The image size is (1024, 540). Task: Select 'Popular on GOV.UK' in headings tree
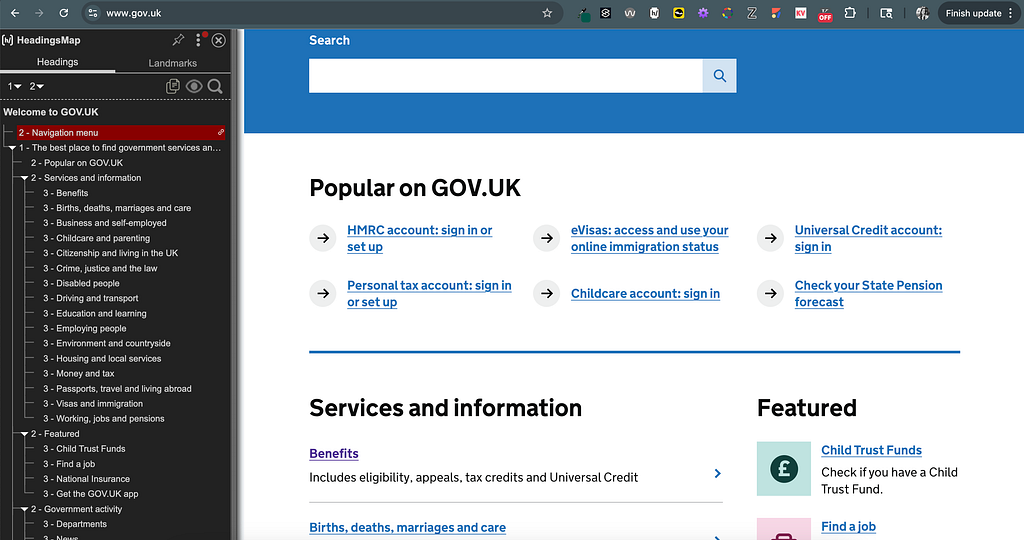click(76, 163)
